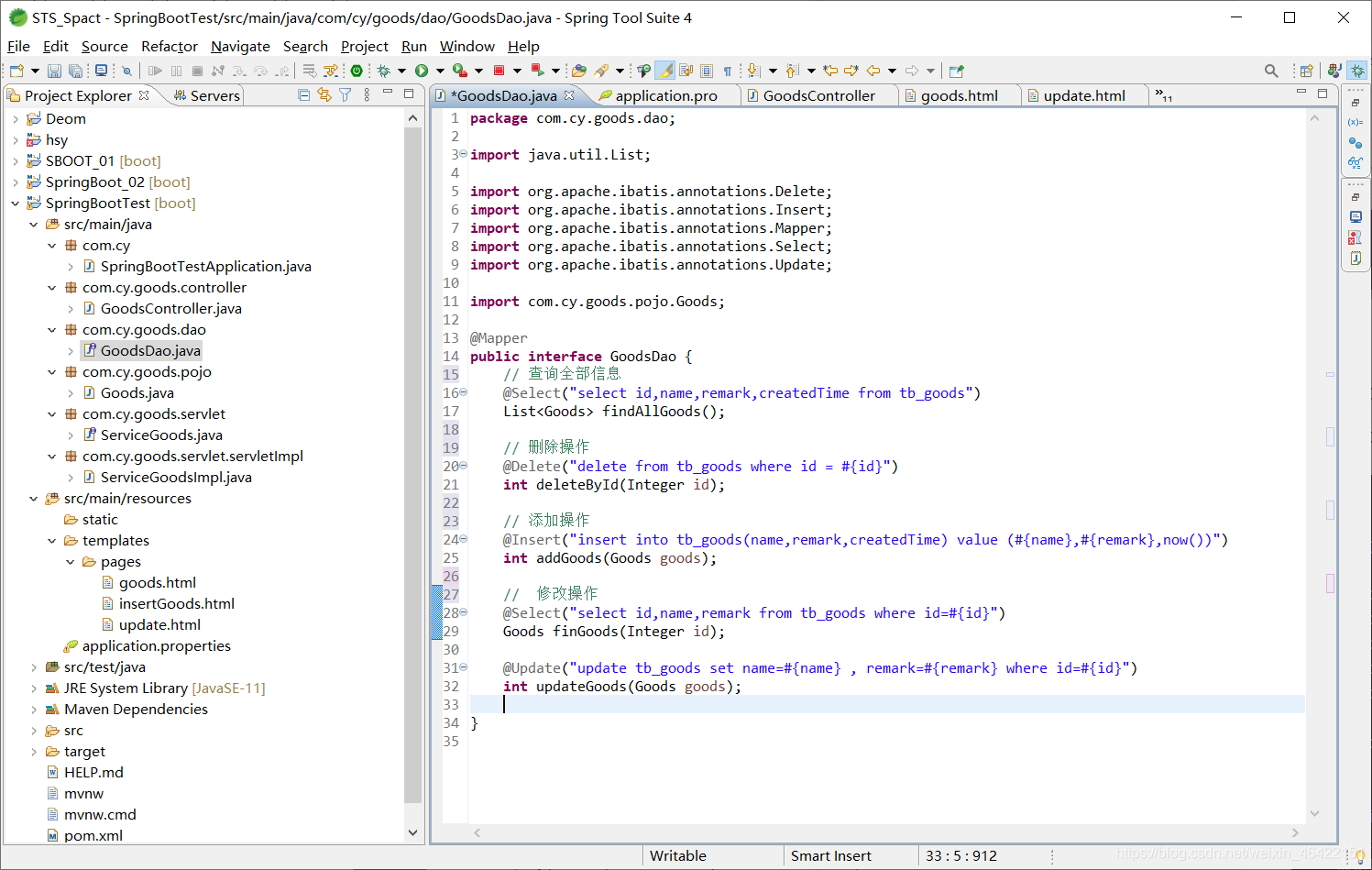Click the red Stop application icon

click(x=499, y=71)
